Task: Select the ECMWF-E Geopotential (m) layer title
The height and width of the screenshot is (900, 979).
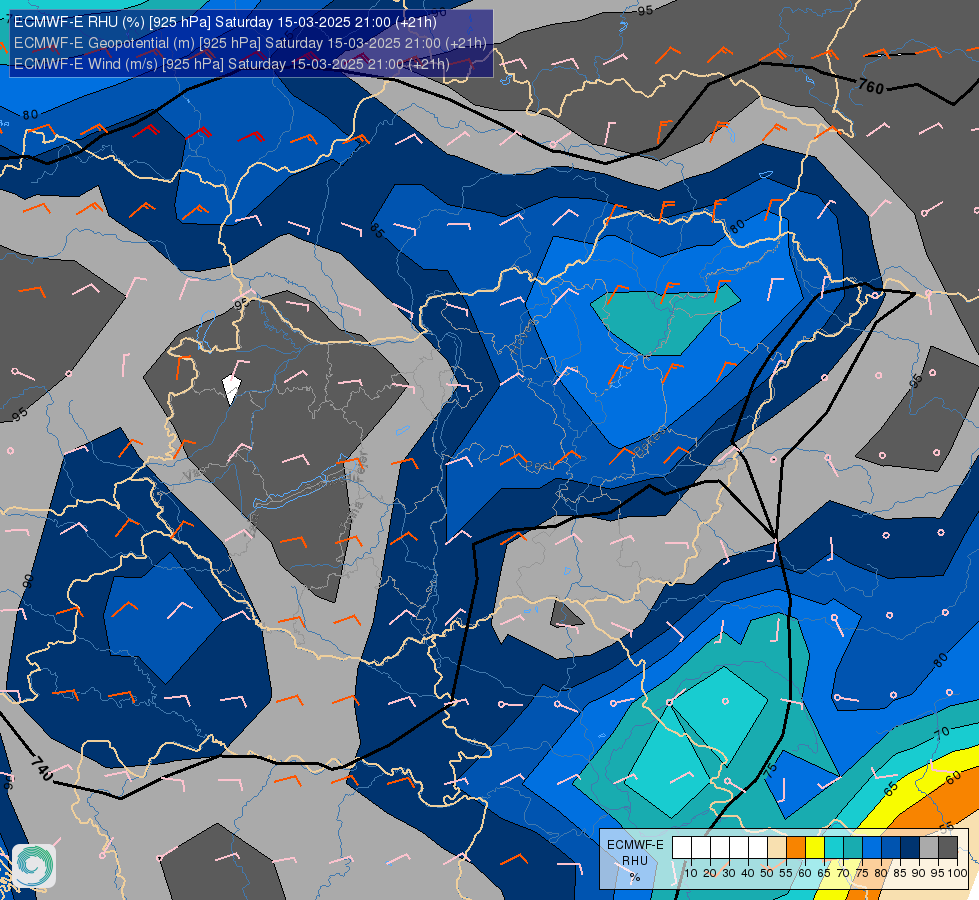Action: (x=250, y=43)
